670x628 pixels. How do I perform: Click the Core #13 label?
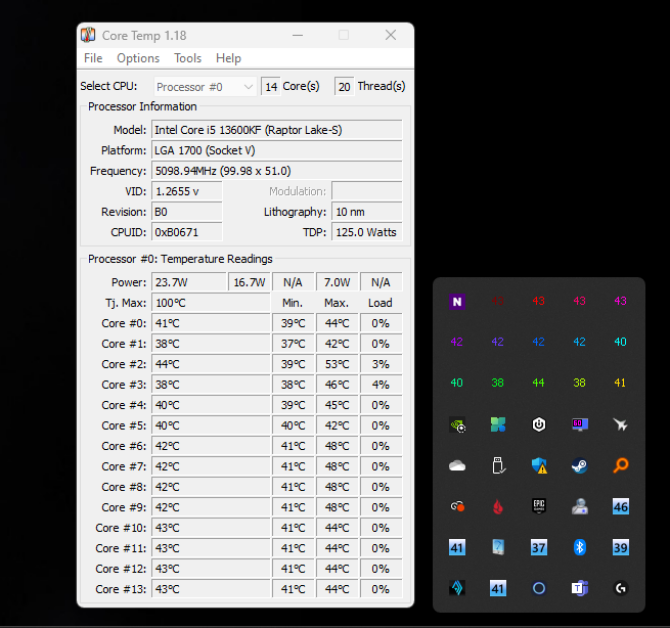(x=121, y=589)
